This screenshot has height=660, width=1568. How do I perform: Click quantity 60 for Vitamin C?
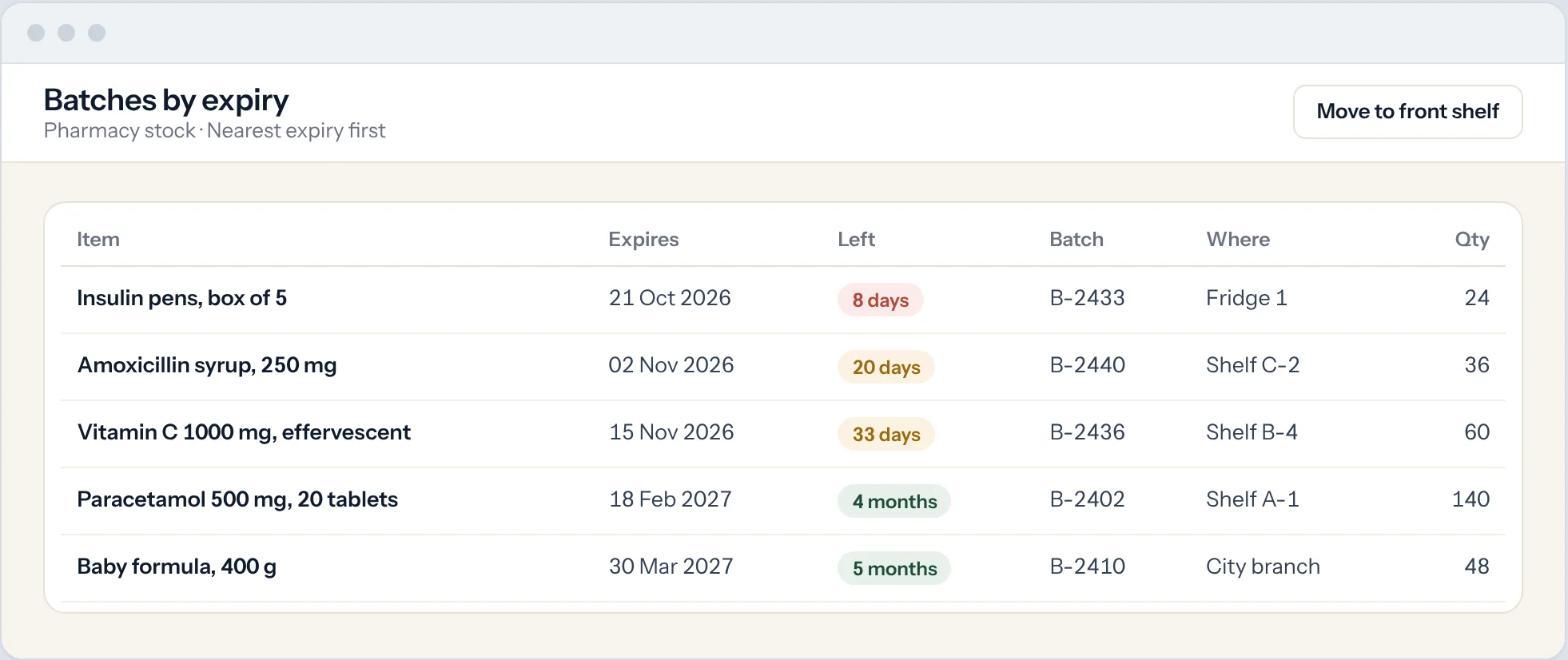1477,432
